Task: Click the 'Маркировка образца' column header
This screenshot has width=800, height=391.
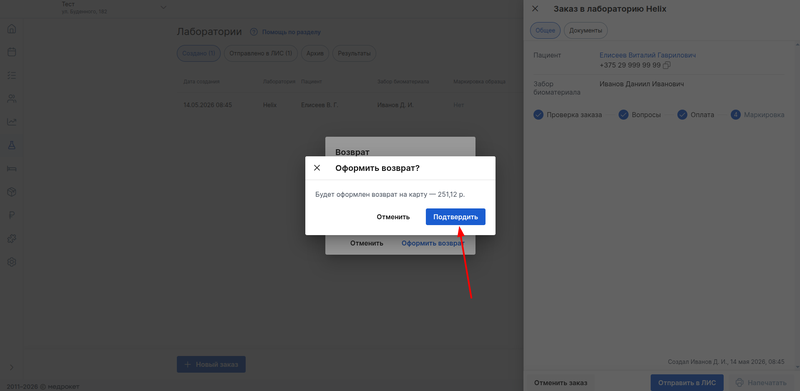Action: 479,82
